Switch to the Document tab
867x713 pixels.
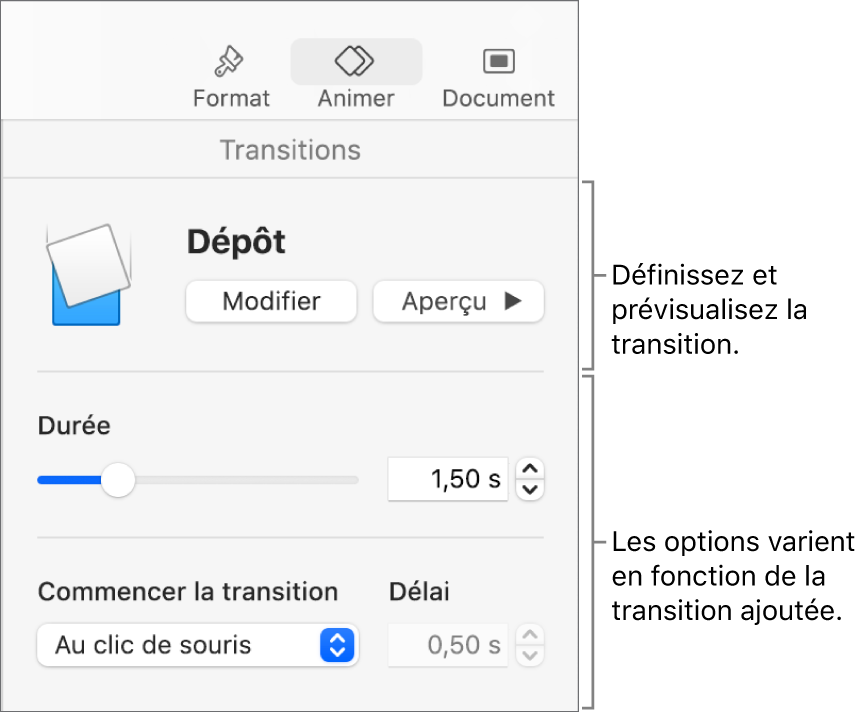498,76
